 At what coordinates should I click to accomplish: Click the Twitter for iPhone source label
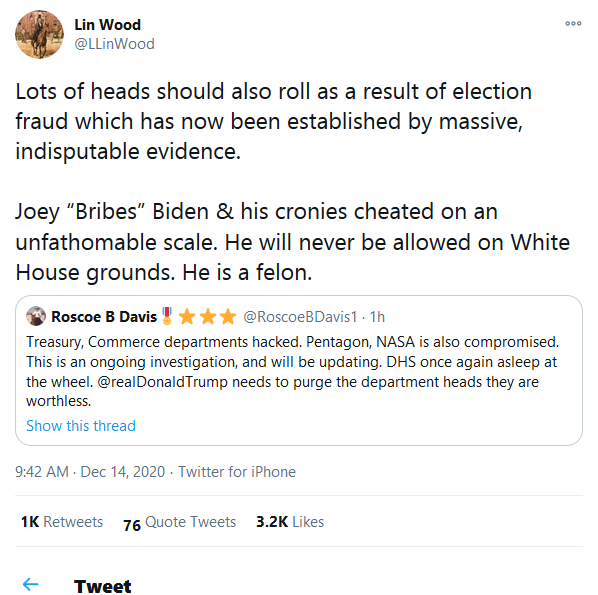click(x=237, y=472)
